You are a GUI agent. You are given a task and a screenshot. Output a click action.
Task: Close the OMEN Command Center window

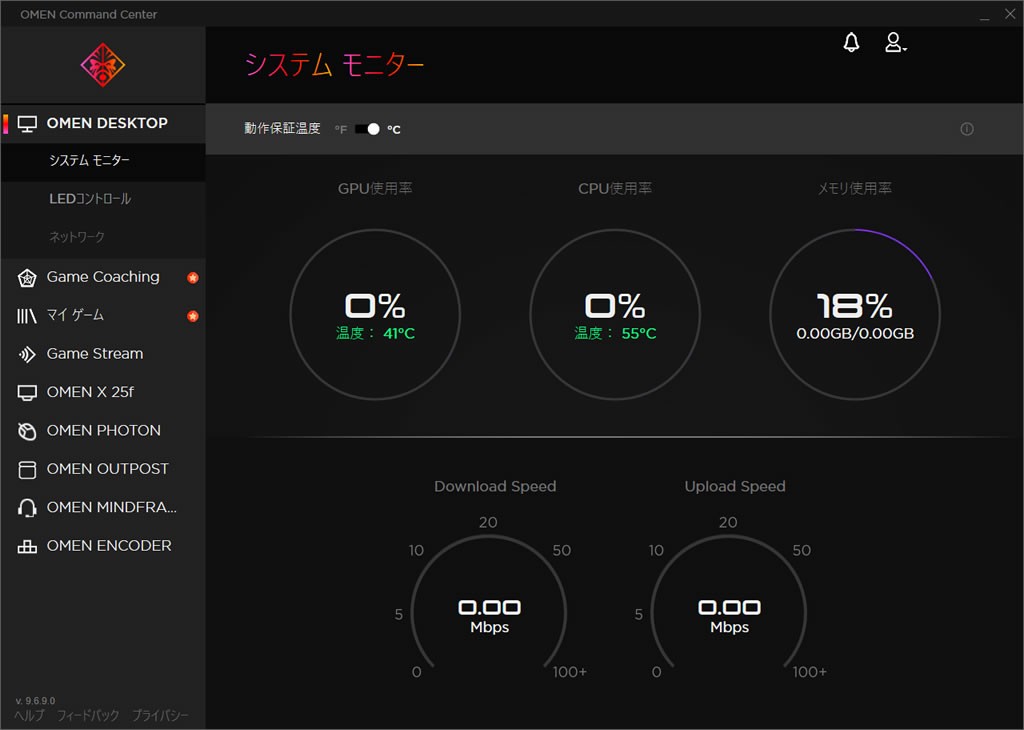pos(1010,14)
